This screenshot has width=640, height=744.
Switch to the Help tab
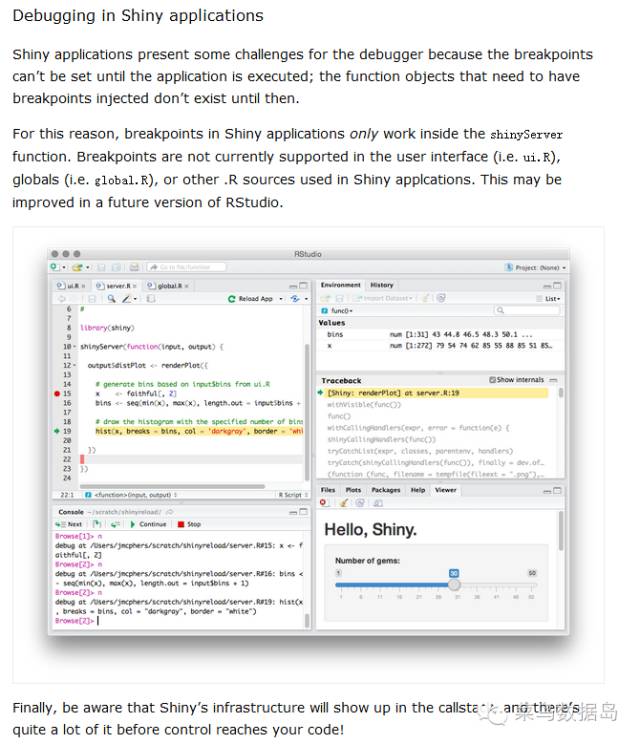(418, 490)
